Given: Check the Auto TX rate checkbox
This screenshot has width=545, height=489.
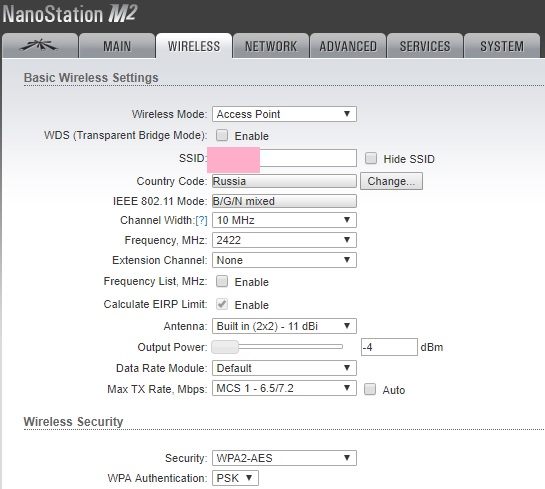Looking at the screenshot, I should click(x=370, y=389).
